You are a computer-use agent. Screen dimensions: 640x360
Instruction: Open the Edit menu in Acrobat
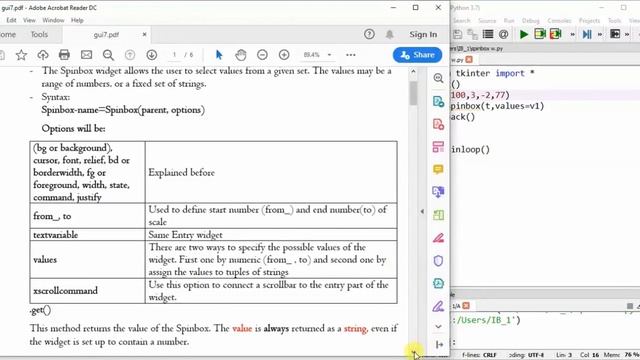click(11, 20)
